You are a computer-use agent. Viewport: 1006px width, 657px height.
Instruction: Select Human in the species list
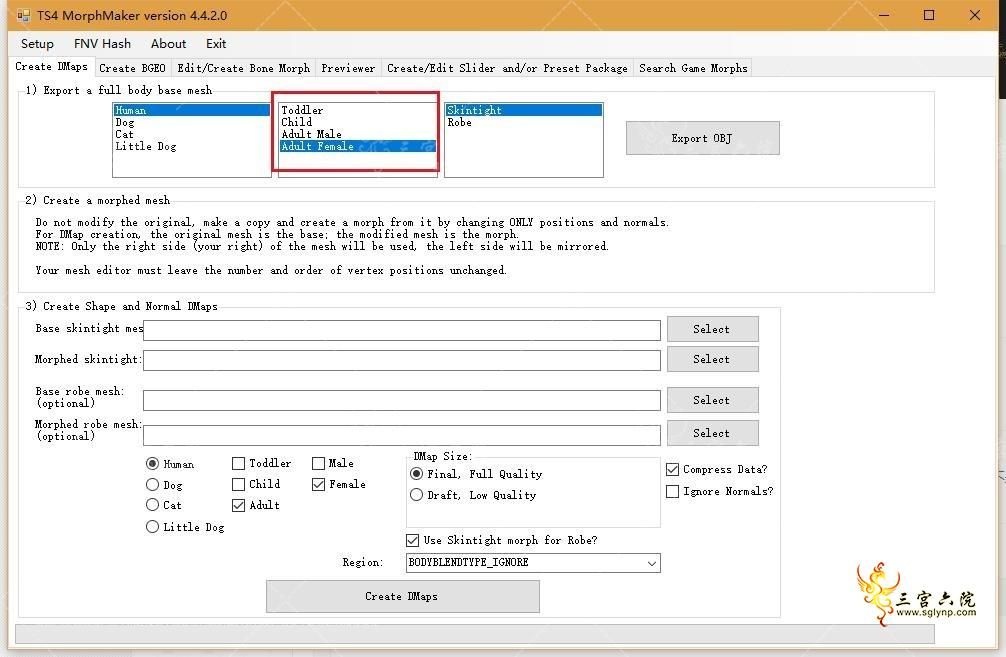pyautogui.click(x=191, y=110)
